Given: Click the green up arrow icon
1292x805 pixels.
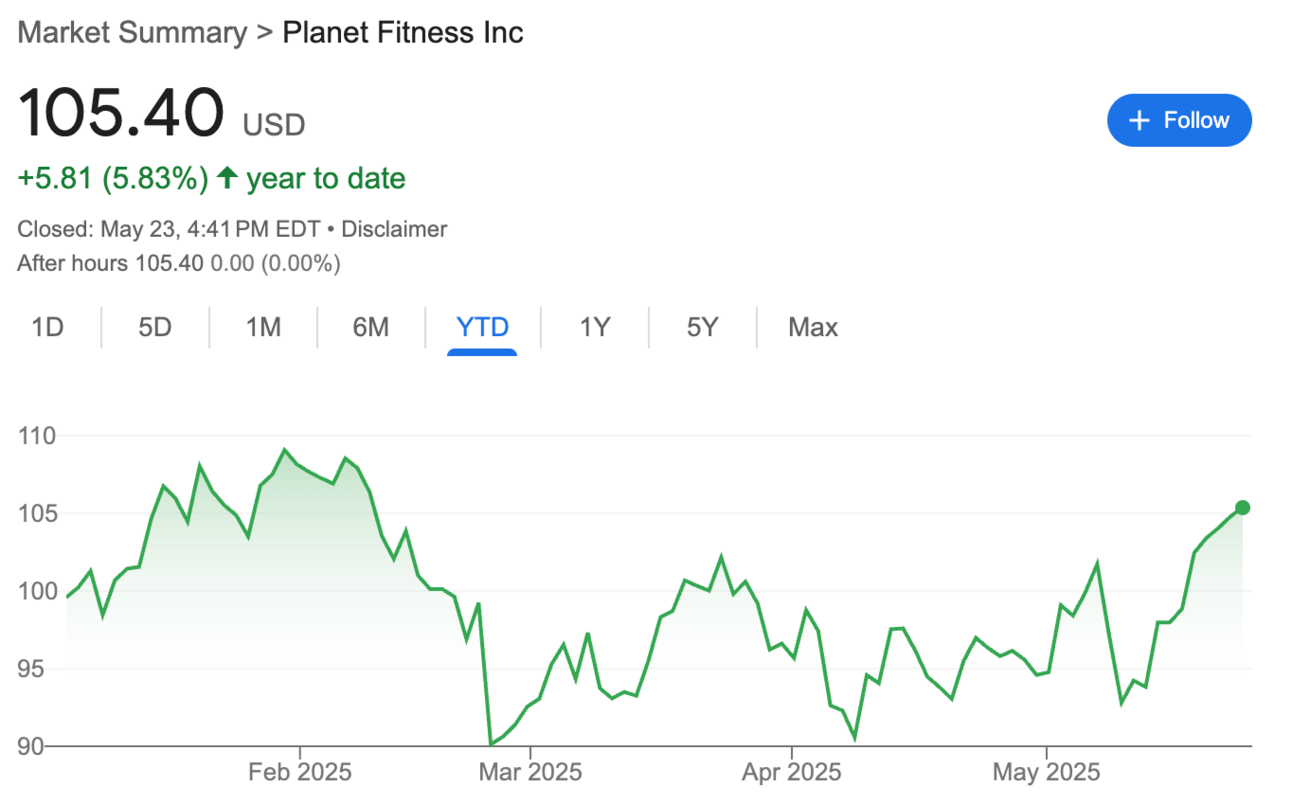Looking at the screenshot, I should [x=227, y=179].
